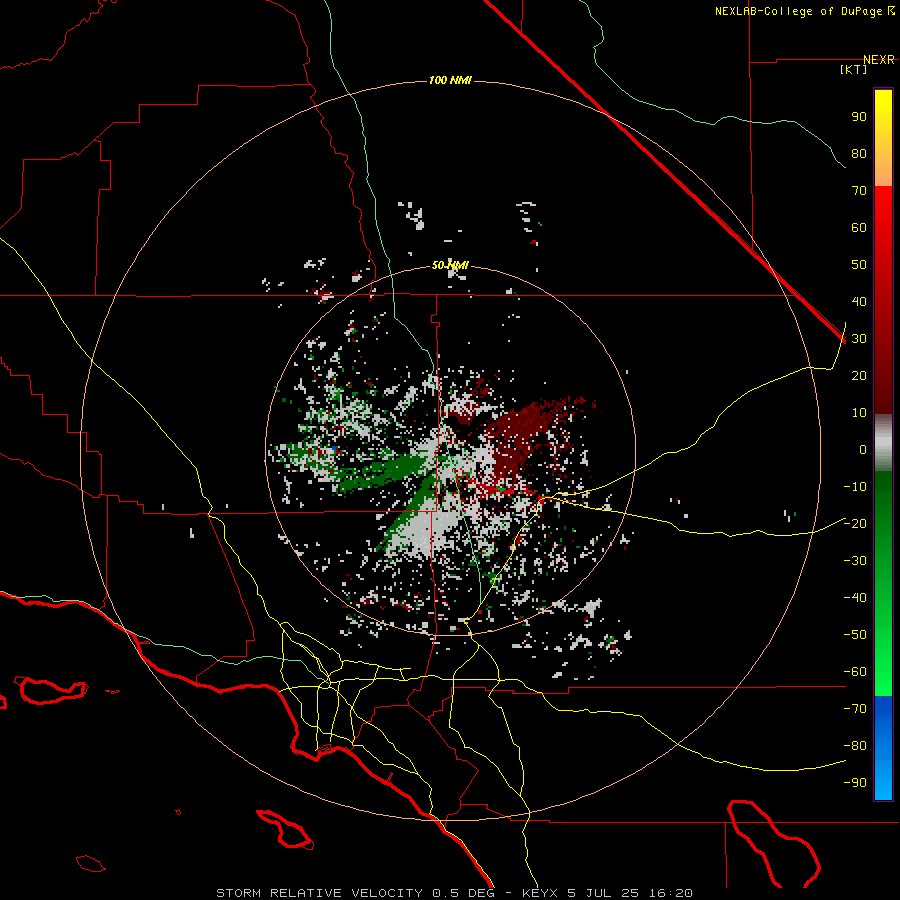Select the 40 value on velocity scale
The height and width of the screenshot is (900, 900).
[x=859, y=302]
